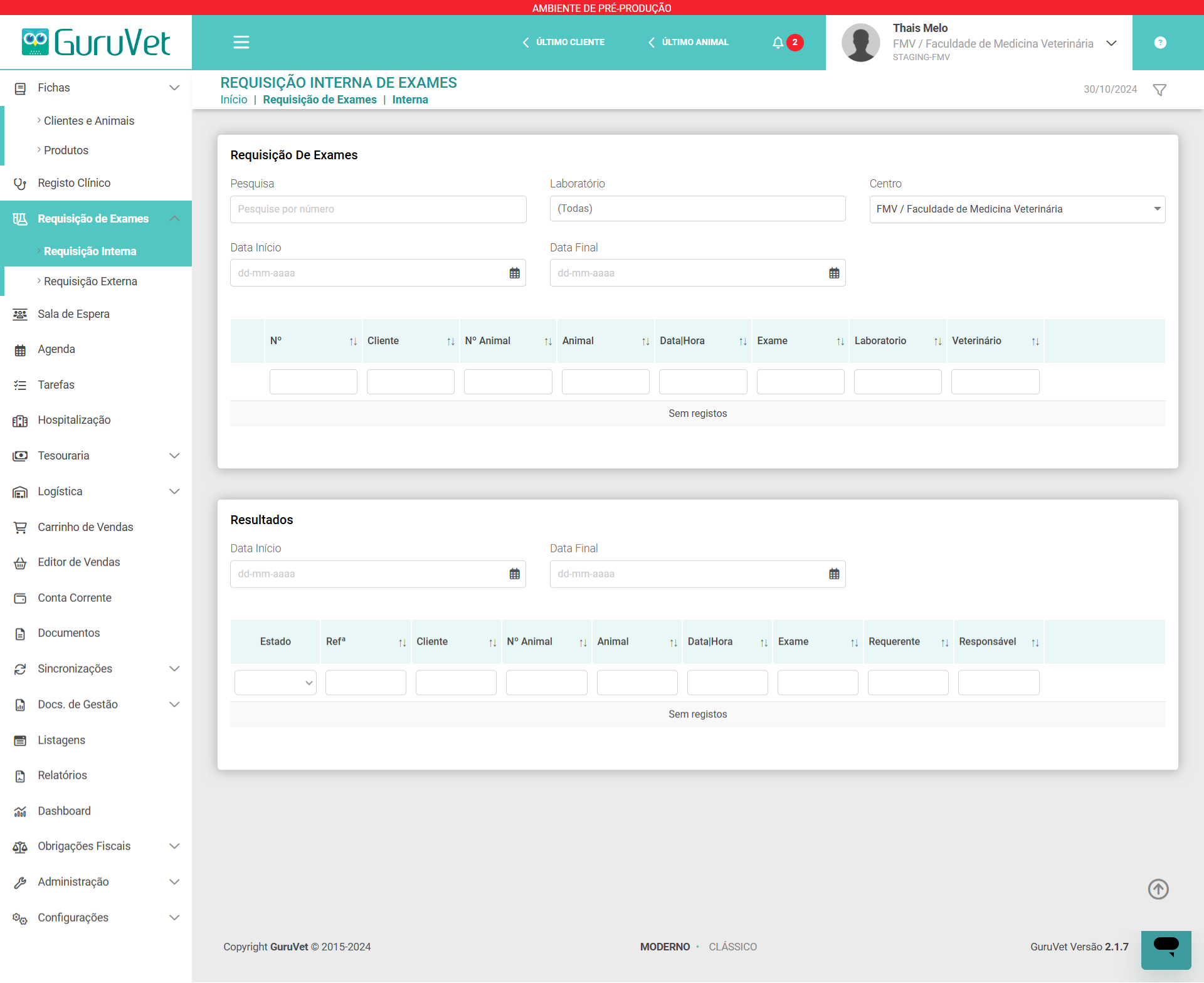Click the filter funnel icon
This screenshot has width=1204, height=983.
1159,90
